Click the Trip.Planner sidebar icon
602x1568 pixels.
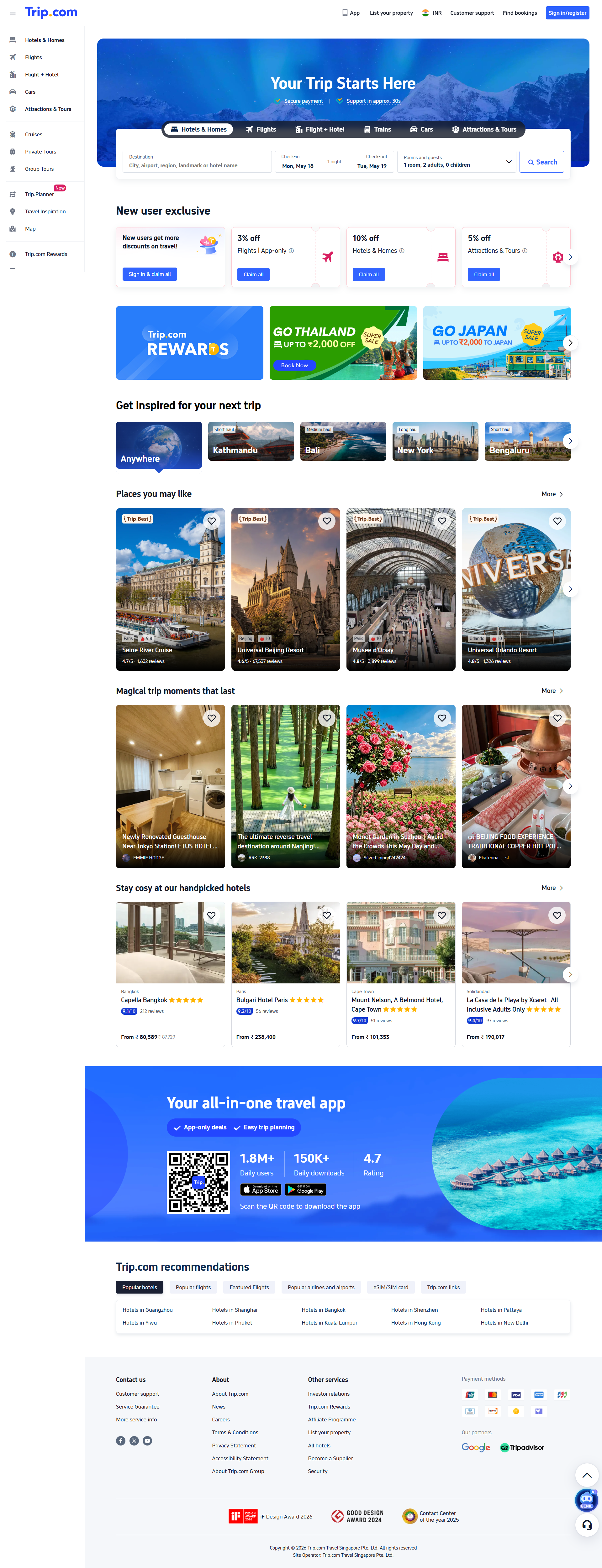(x=13, y=194)
